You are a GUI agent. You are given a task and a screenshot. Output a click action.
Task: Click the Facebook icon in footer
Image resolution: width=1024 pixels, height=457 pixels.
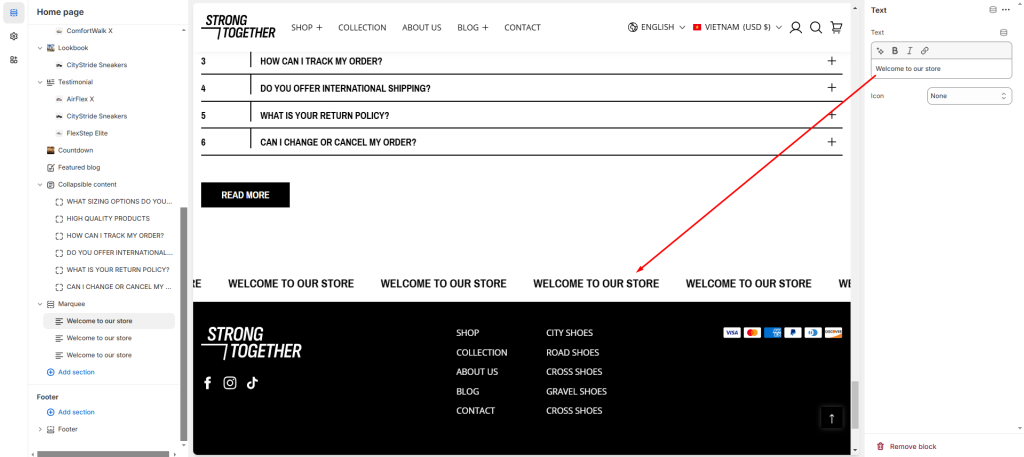click(208, 383)
